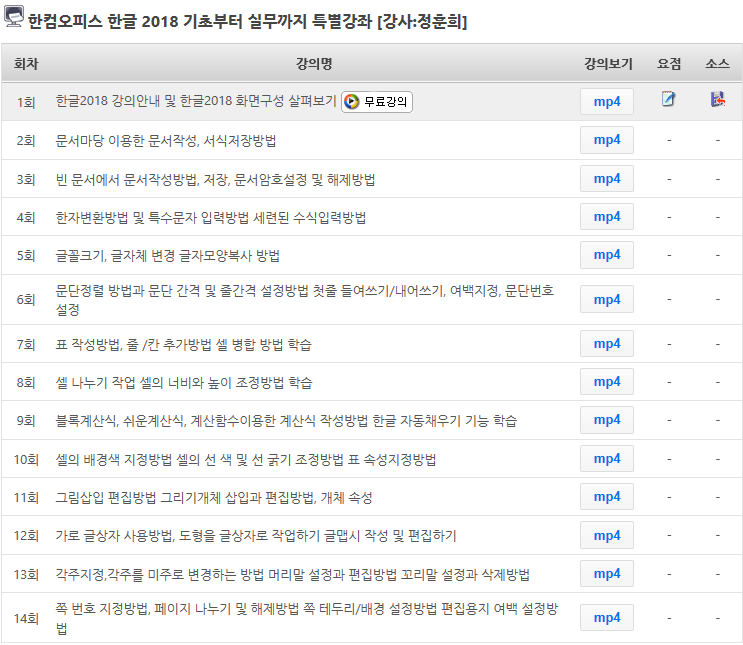Image resolution: width=743 pixels, height=645 pixels.
Task: Click the 요점 column header
Action: [669, 64]
